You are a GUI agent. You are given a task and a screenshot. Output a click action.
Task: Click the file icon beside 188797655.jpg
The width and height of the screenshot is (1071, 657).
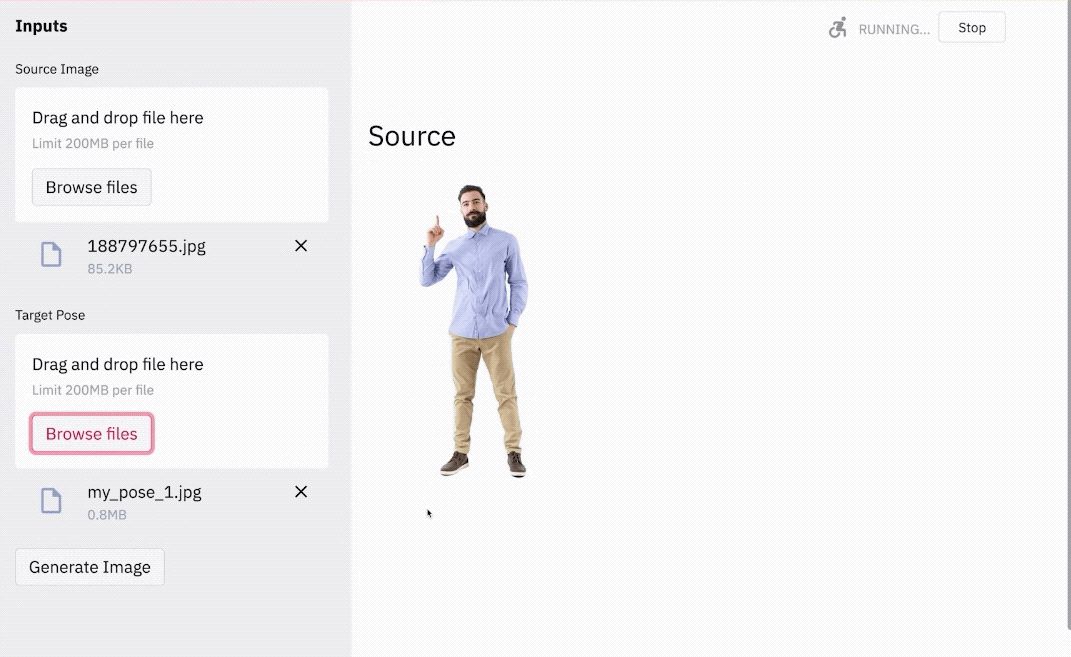51,255
